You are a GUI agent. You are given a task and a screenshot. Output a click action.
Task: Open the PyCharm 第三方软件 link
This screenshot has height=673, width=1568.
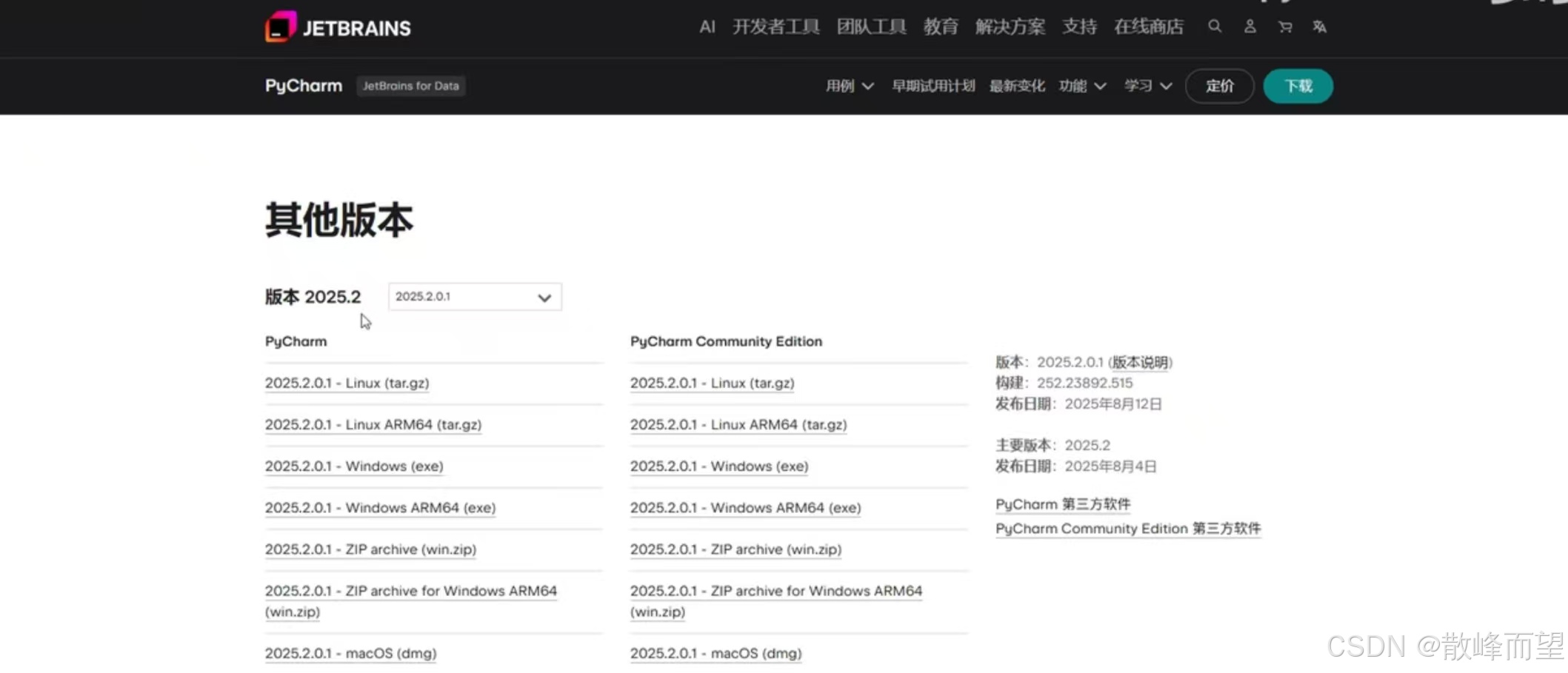click(1063, 504)
